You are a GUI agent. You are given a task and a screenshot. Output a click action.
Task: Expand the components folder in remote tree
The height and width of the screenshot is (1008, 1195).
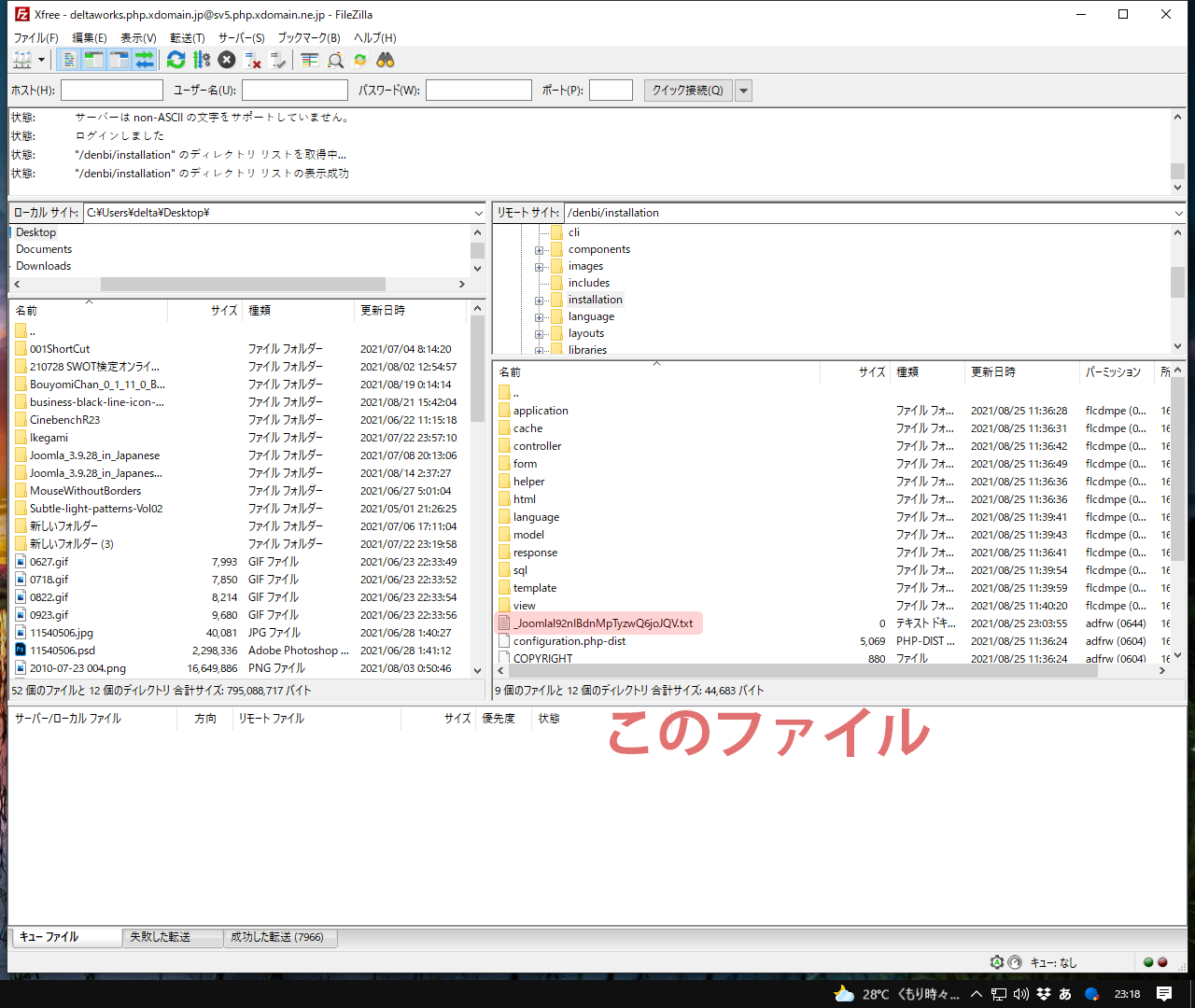[539, 250]
